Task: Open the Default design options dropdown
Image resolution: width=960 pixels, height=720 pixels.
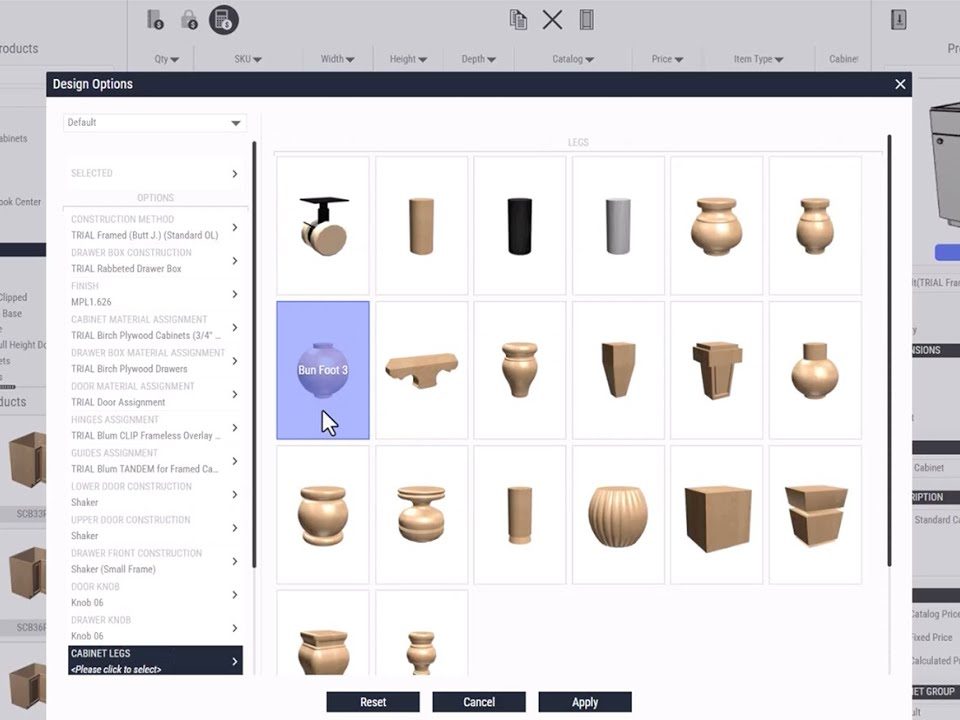Action: point(155,123)
